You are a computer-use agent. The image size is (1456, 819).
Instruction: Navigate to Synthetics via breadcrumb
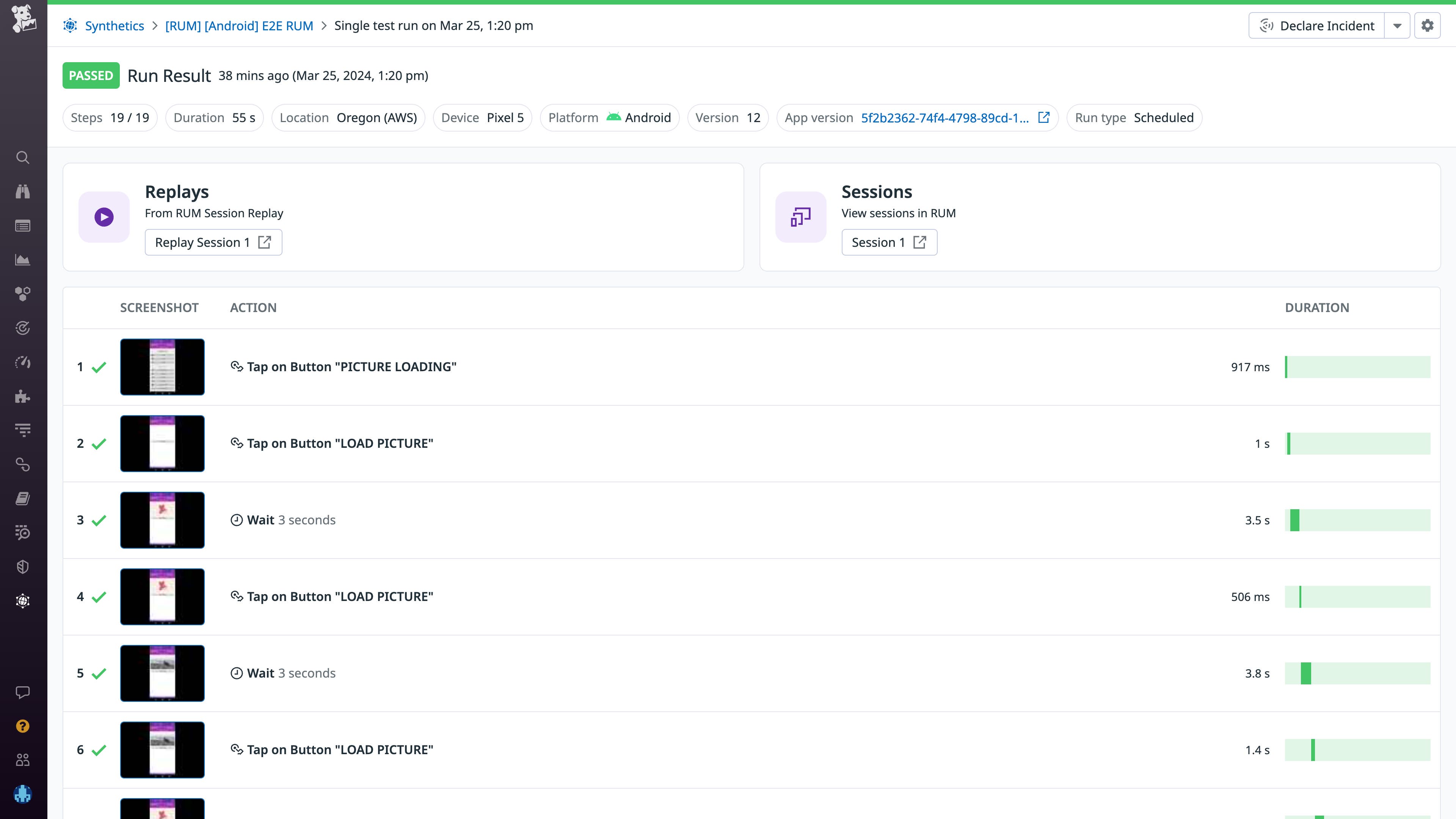pyautogui.click(x=114, y=25)
